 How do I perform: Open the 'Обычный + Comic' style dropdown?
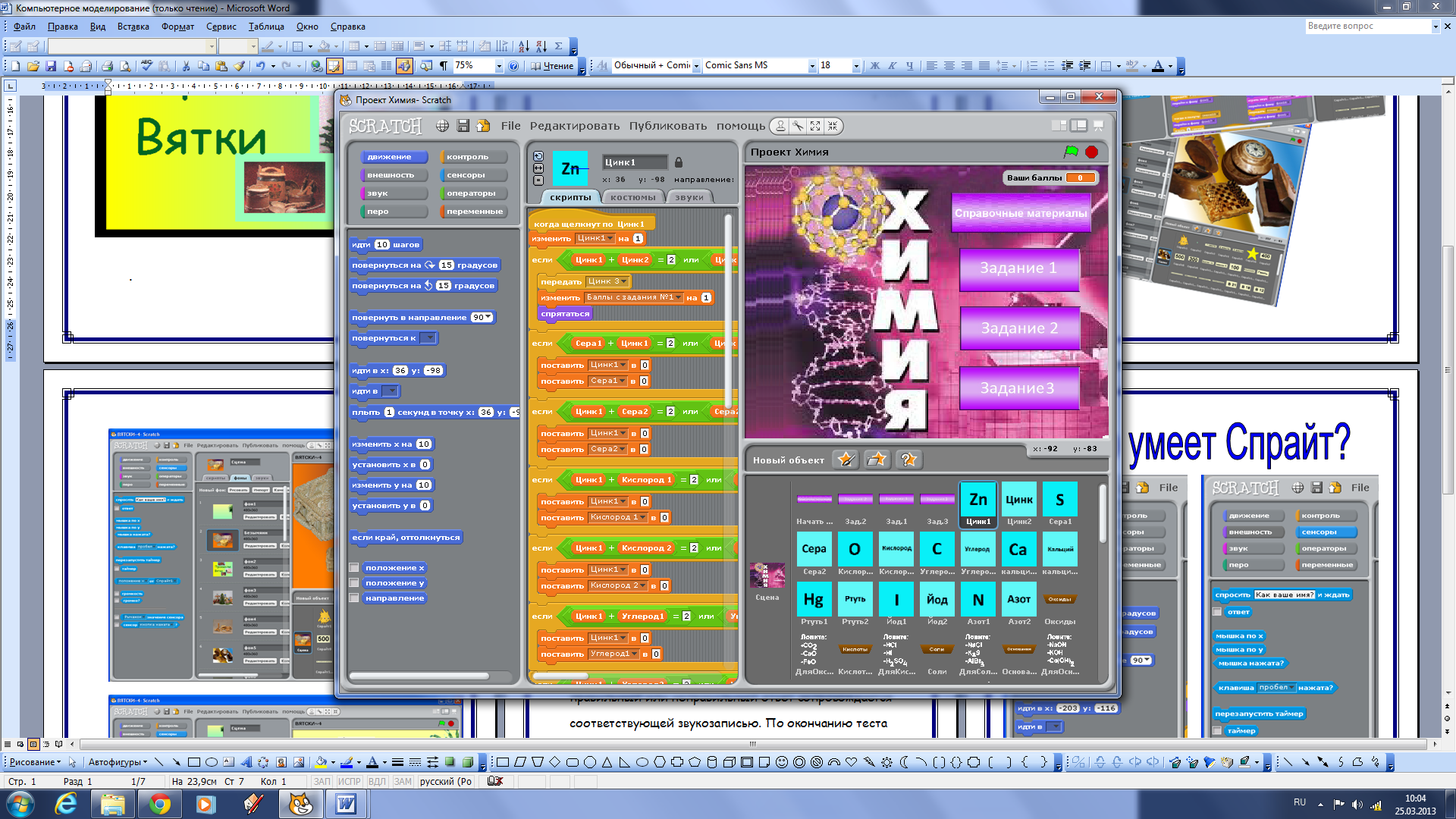click(695, 66)
